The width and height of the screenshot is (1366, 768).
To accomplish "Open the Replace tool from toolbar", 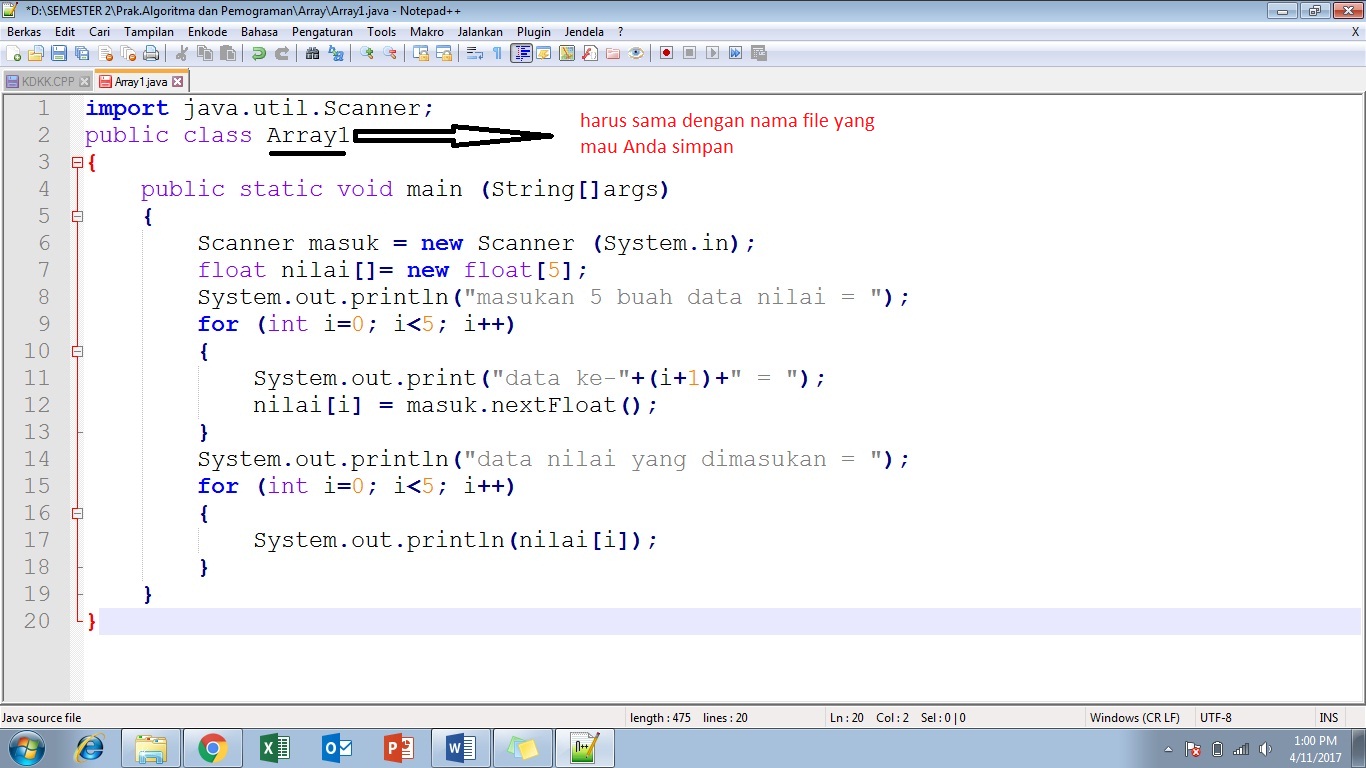I will coord(336,52).
